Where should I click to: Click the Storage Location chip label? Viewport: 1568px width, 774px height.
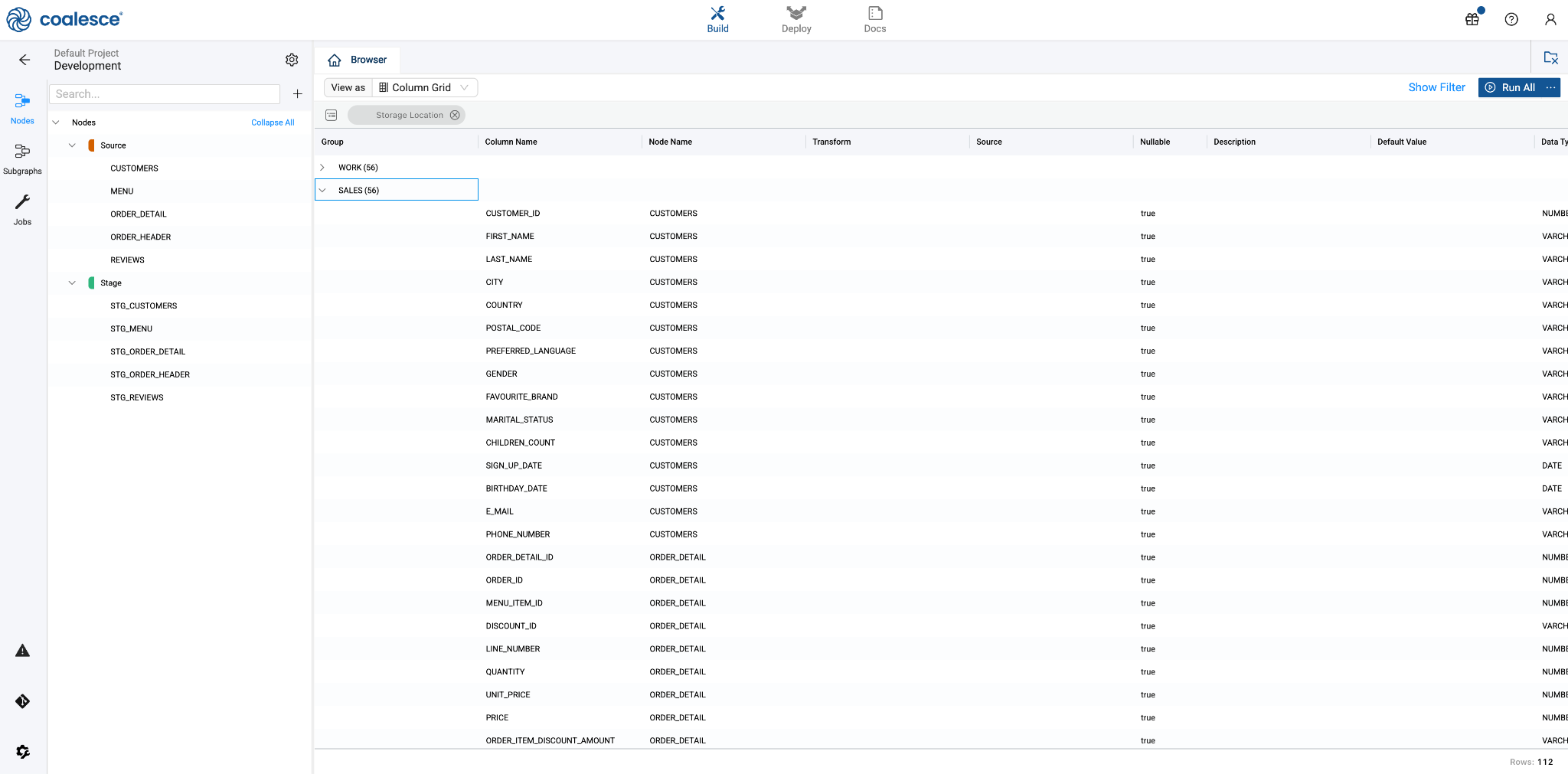tap(409, 115)
